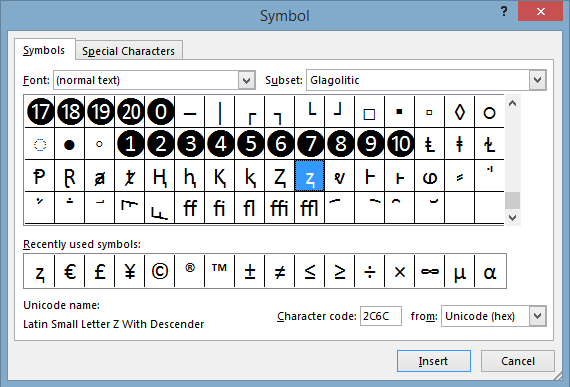Select the capital P with stroke symbol

click(x=40, y=176)
